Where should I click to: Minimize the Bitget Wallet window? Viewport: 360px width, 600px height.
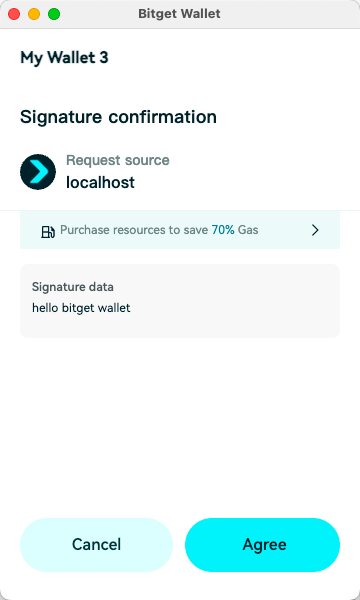tap(34, 14)
